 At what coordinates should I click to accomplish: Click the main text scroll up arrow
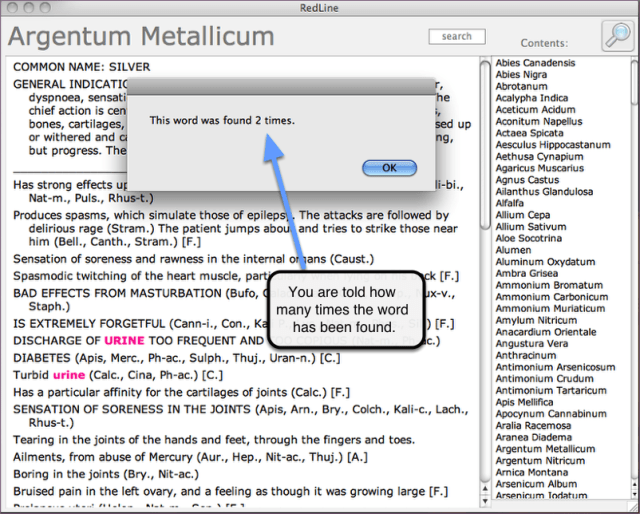pos(485,489)
